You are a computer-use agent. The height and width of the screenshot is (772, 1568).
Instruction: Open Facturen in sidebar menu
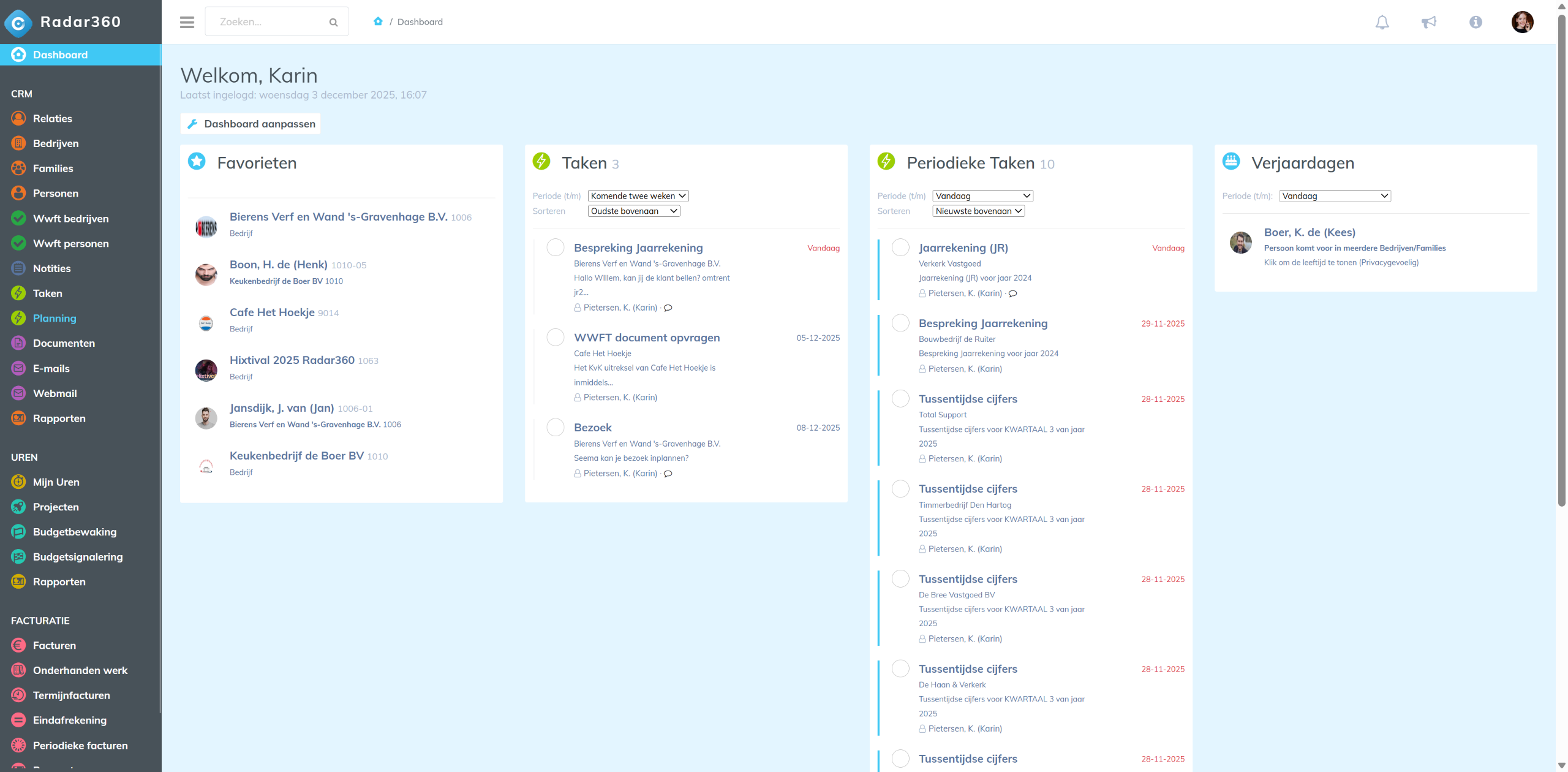pos(55,645)
